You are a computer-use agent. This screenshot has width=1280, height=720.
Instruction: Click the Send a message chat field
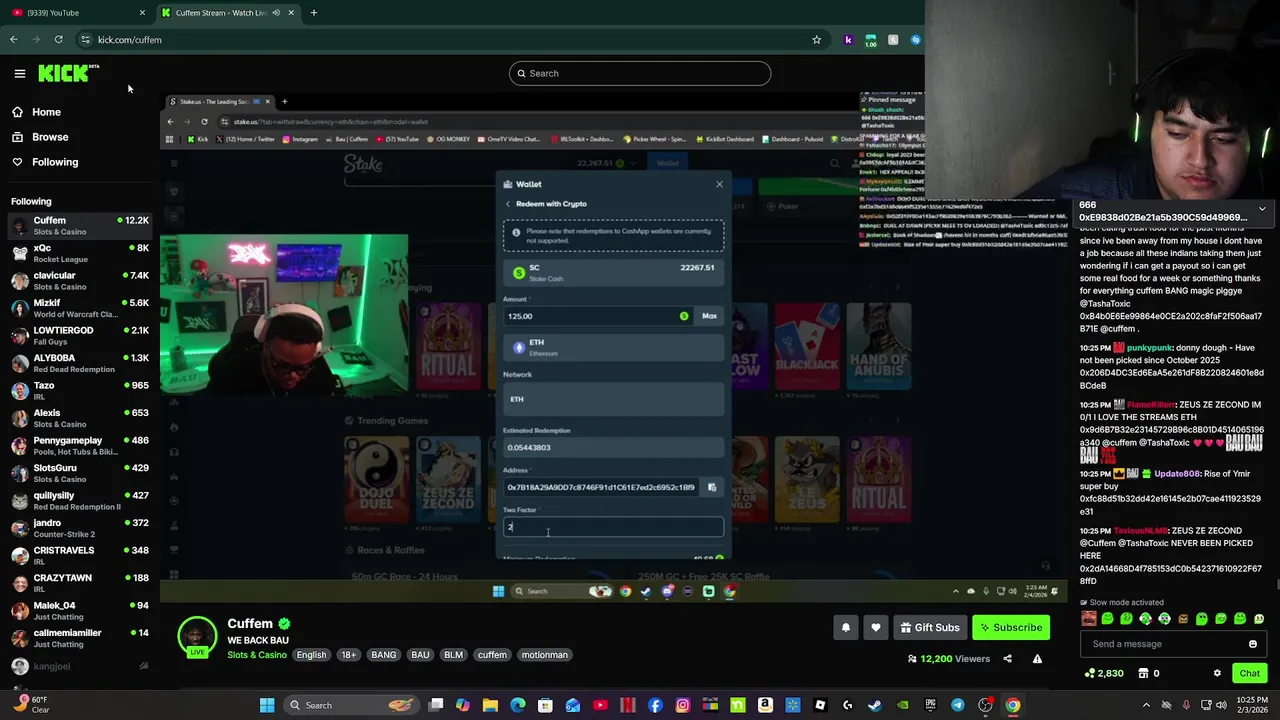coord(1160,644)
